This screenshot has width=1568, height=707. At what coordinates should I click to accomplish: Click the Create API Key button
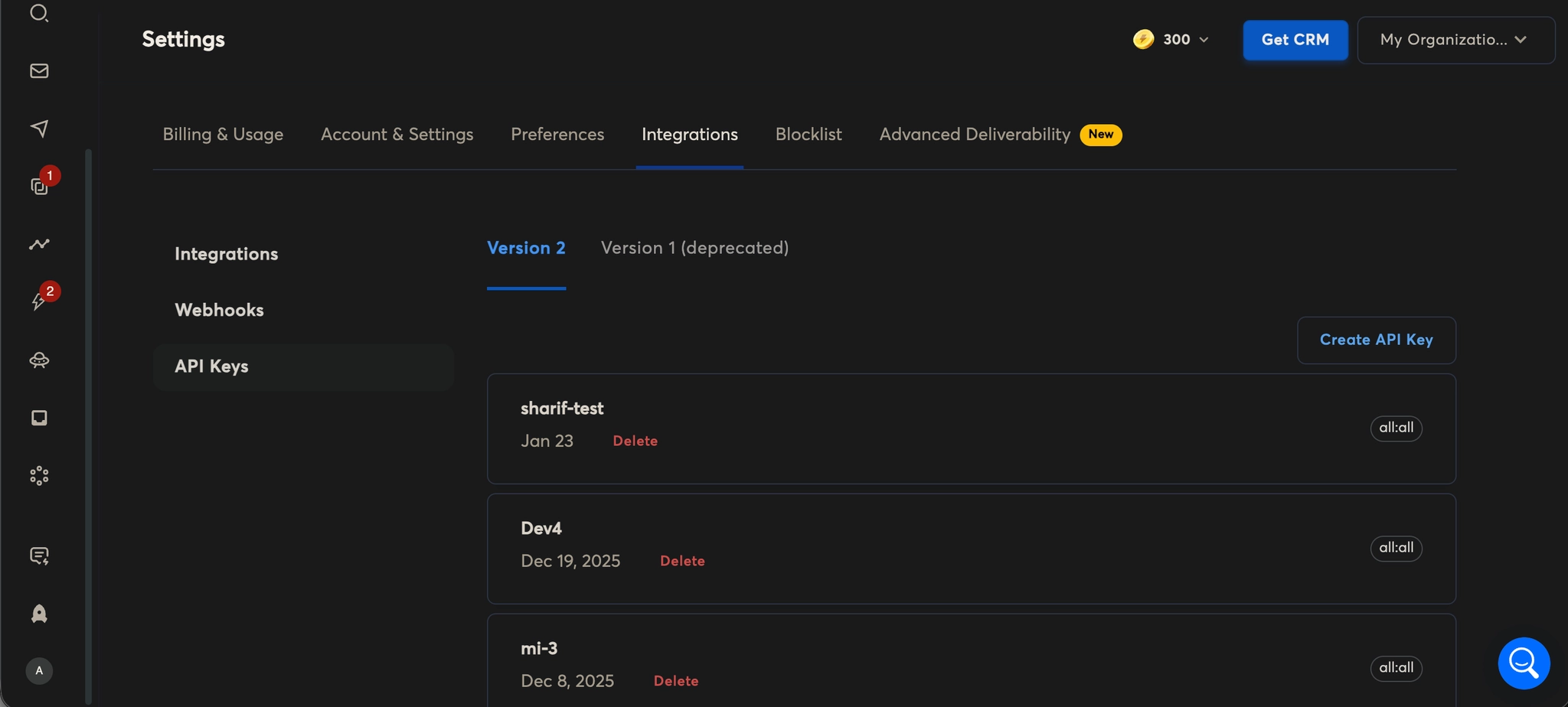coord(1374,340)
